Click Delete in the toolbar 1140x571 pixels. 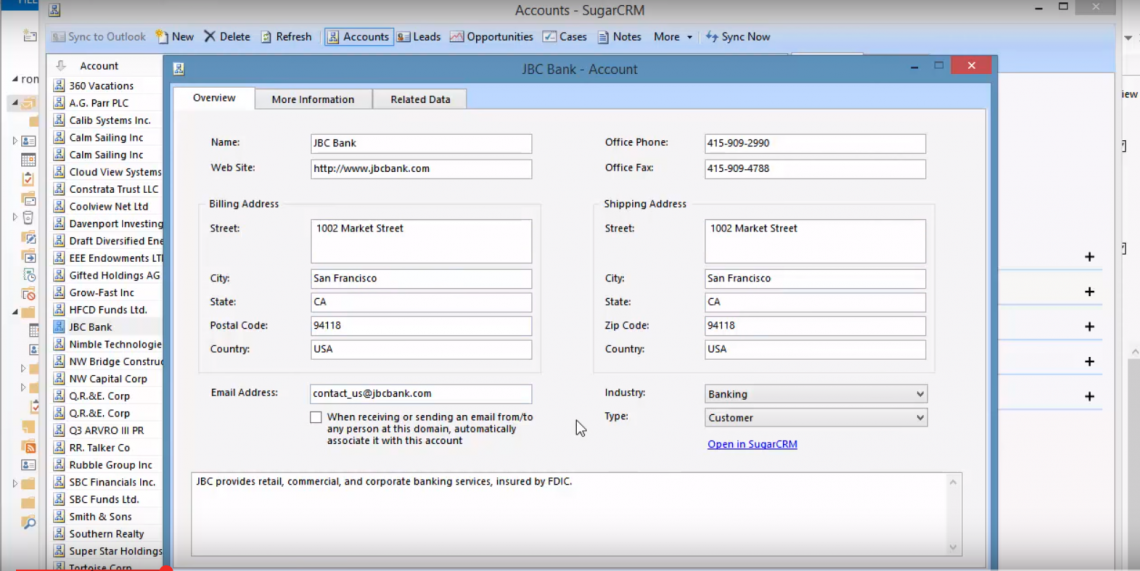tap(227, 36)
